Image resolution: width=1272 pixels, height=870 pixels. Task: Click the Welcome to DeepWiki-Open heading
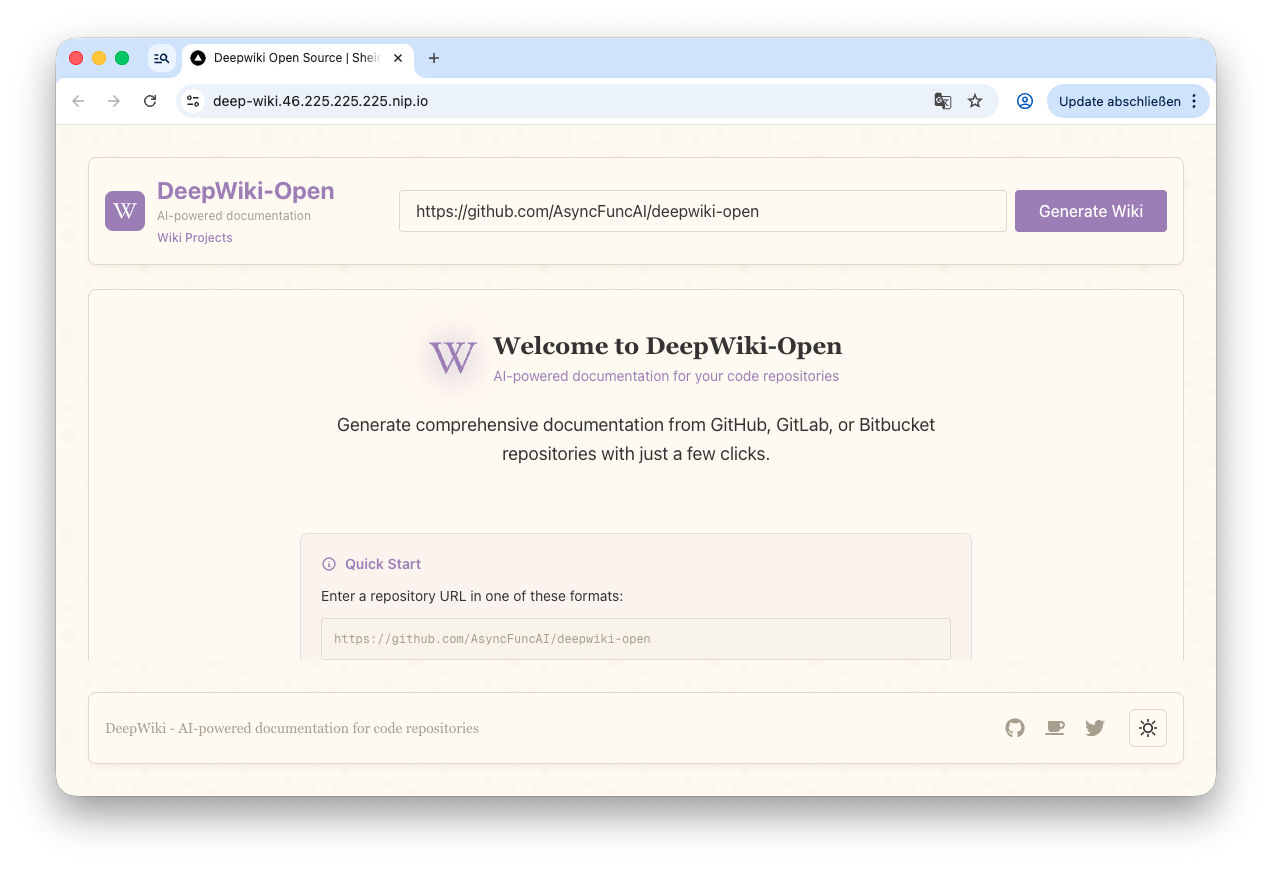point(667,346)
